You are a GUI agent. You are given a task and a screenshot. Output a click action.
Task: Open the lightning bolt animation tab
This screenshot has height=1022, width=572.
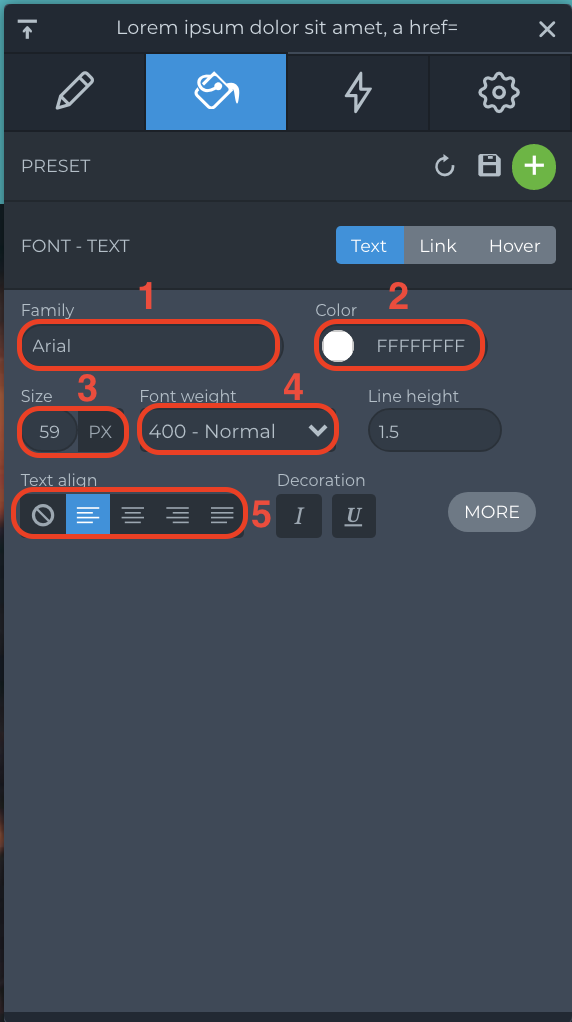(358, 92)
